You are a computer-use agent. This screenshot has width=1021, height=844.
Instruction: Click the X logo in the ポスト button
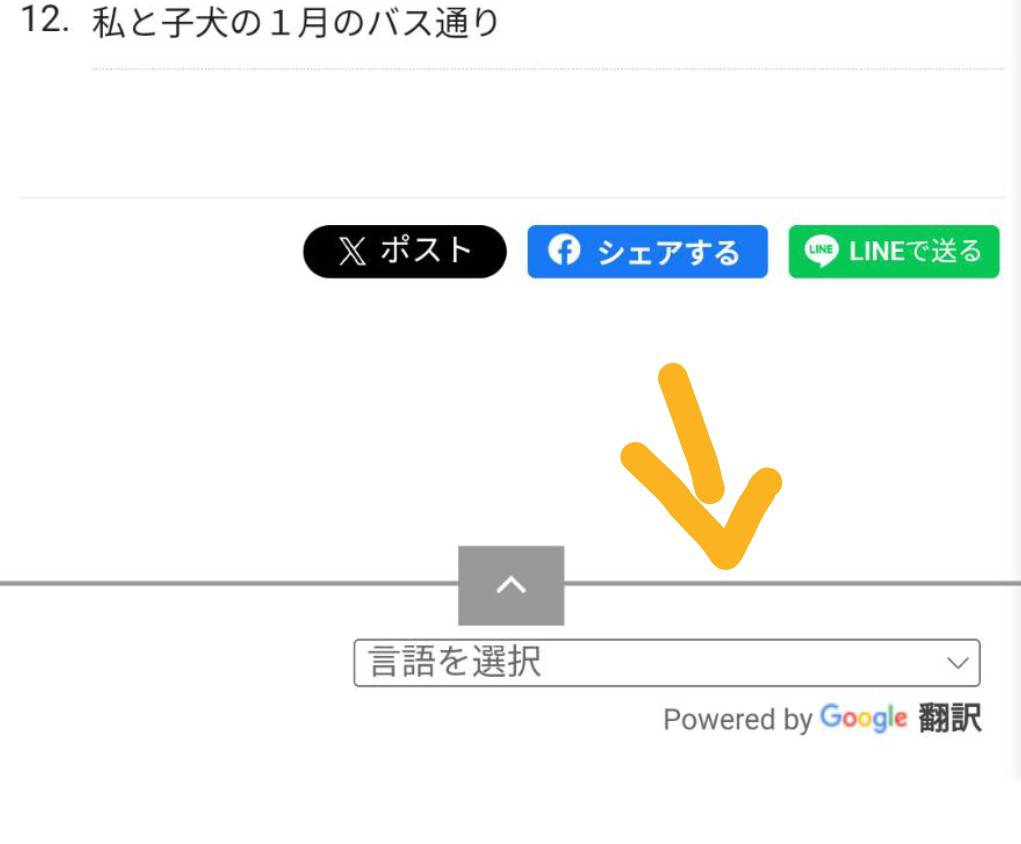point(351,252)
